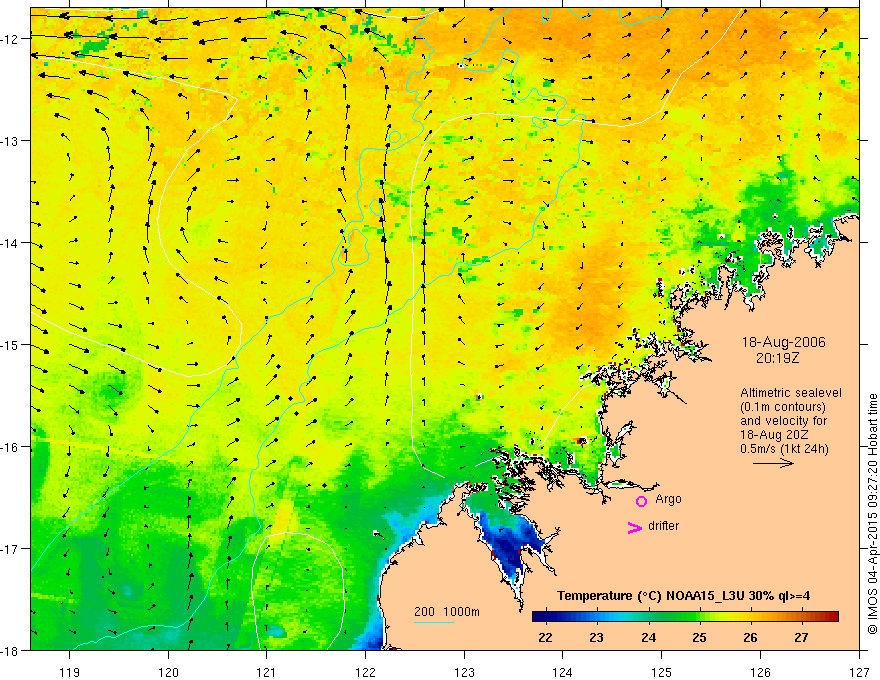Click the date text 18-Aug-2006
The height and width of the screenshot is (680, 880).
(x=783, y=342)
